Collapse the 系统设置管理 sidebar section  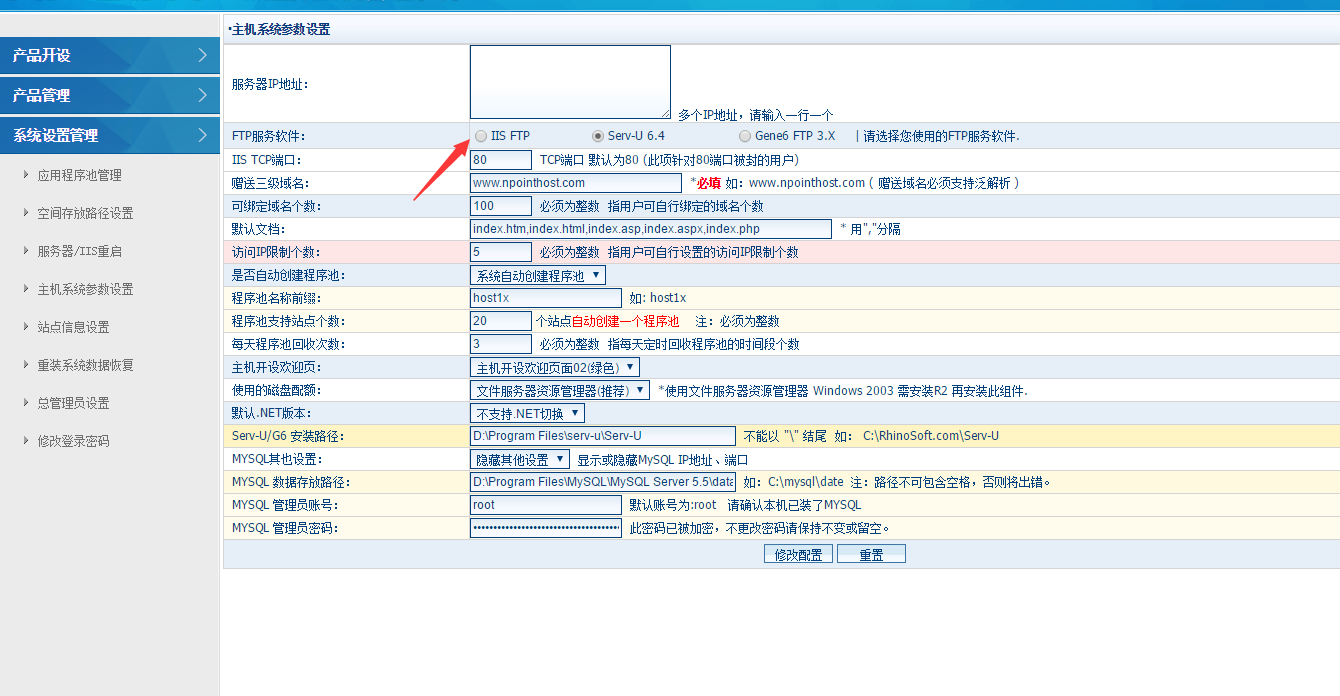(110, 136)
